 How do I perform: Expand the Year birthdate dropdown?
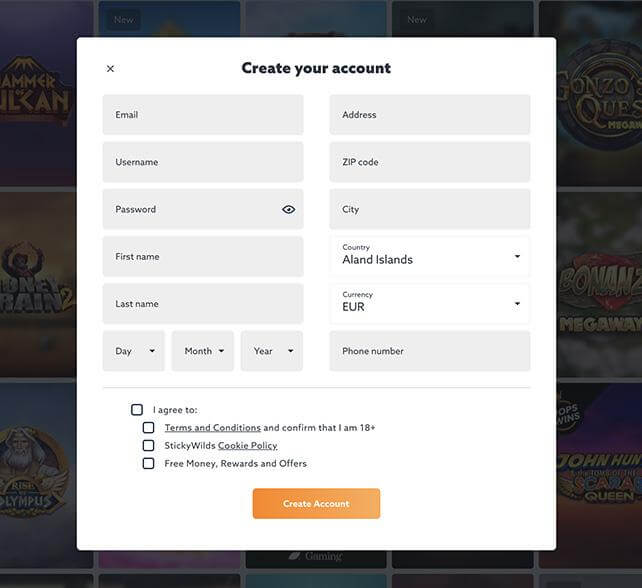point(272,351)
